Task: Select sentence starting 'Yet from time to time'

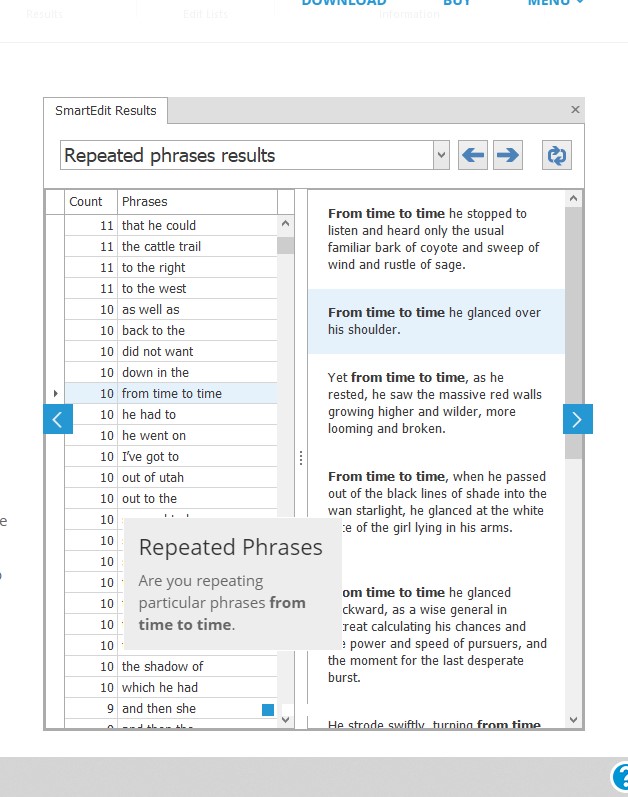Action: pos(436,403)
